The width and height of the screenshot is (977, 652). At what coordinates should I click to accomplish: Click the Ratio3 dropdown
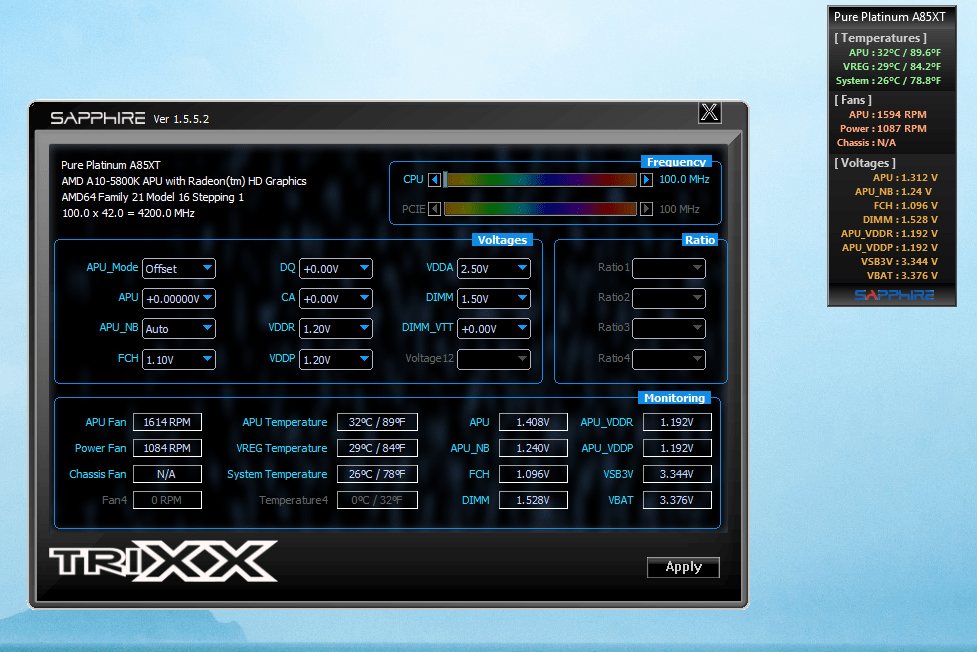(x=669, y=328)
